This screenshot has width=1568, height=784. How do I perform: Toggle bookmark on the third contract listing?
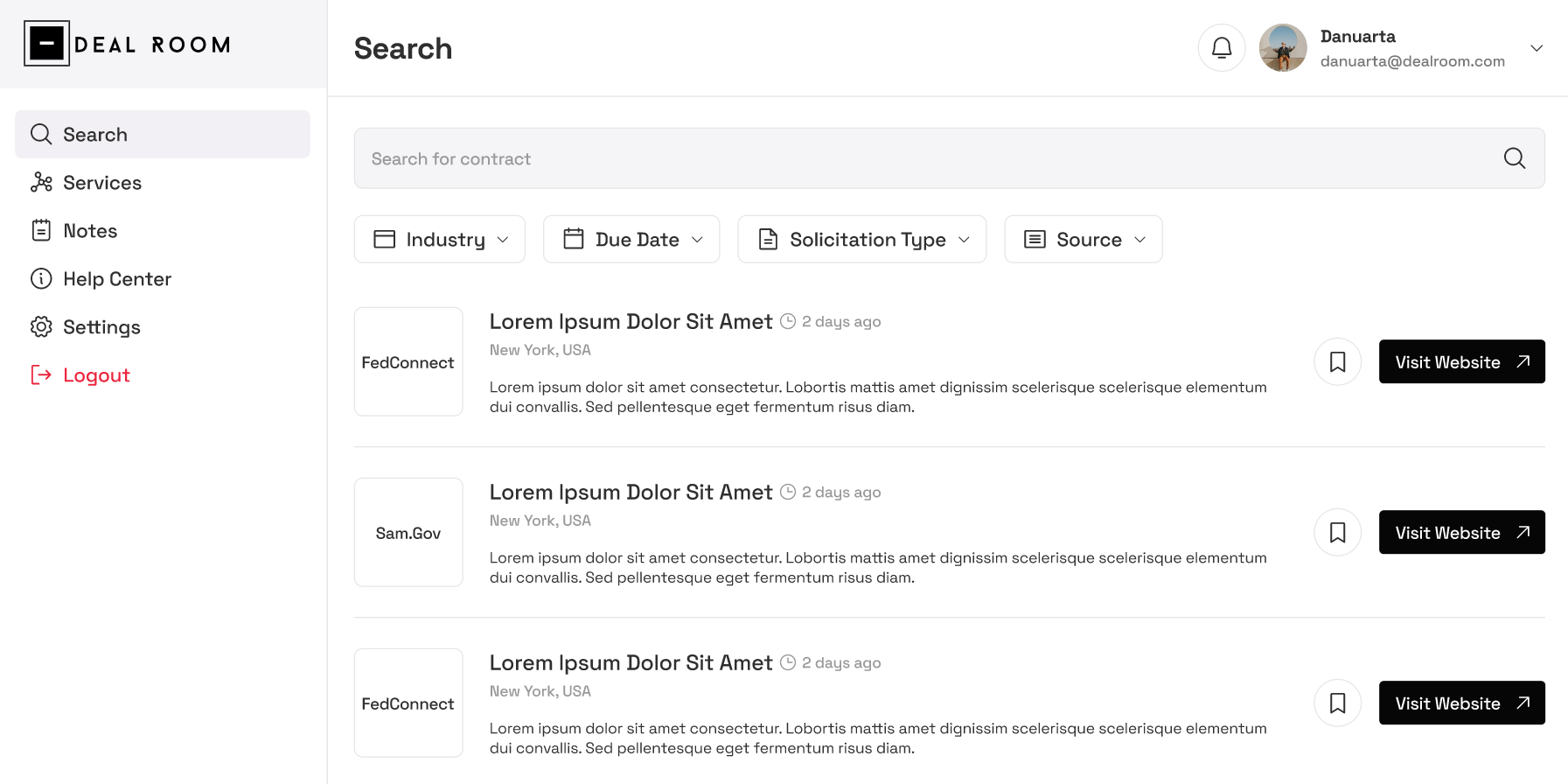coord(1337,703)
